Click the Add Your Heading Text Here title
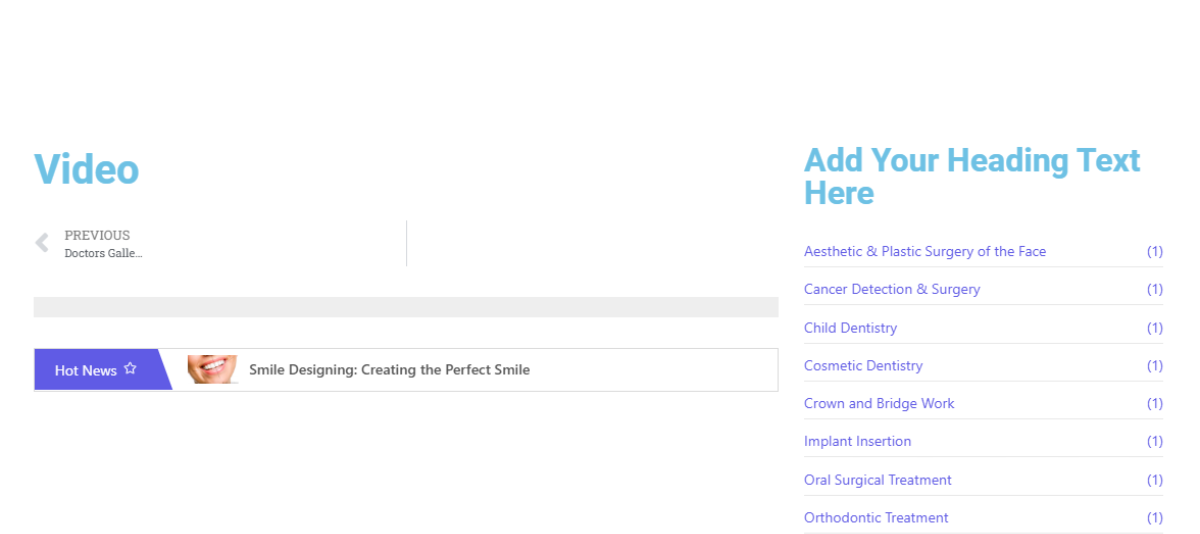This screenshot has width=1200, height=534. pos(971,176)
